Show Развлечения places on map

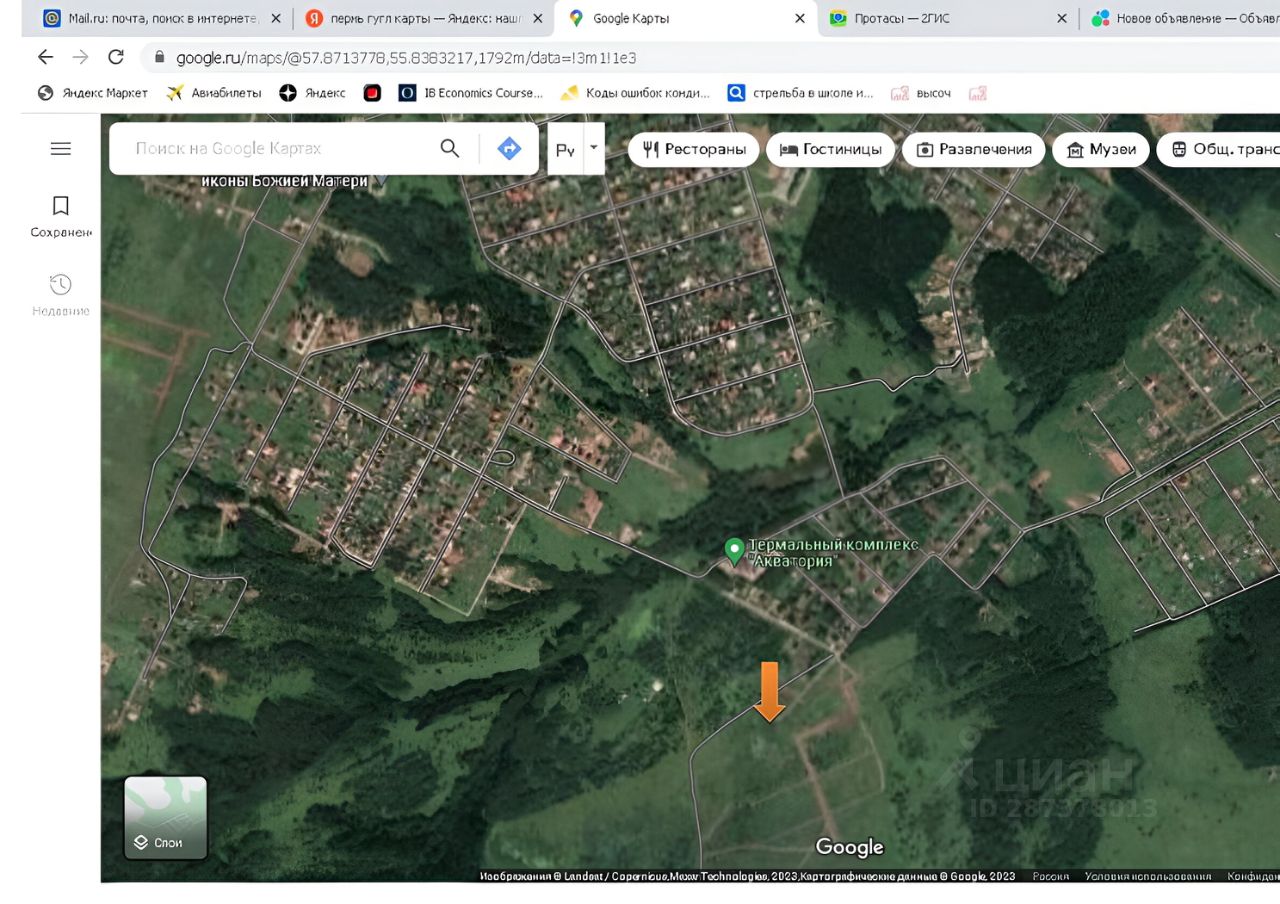[x=974, y=149]
